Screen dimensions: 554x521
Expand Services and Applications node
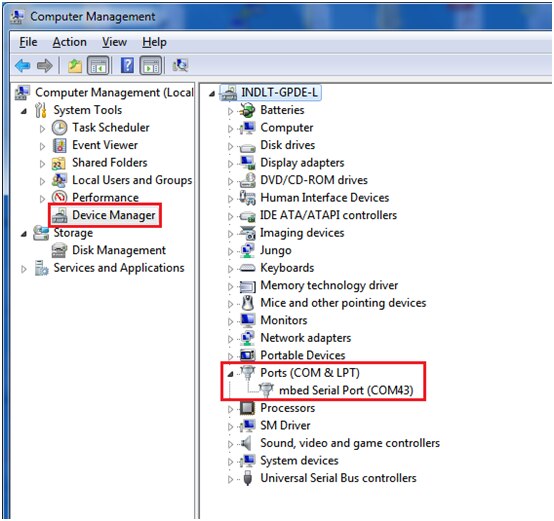coord(24,270)
